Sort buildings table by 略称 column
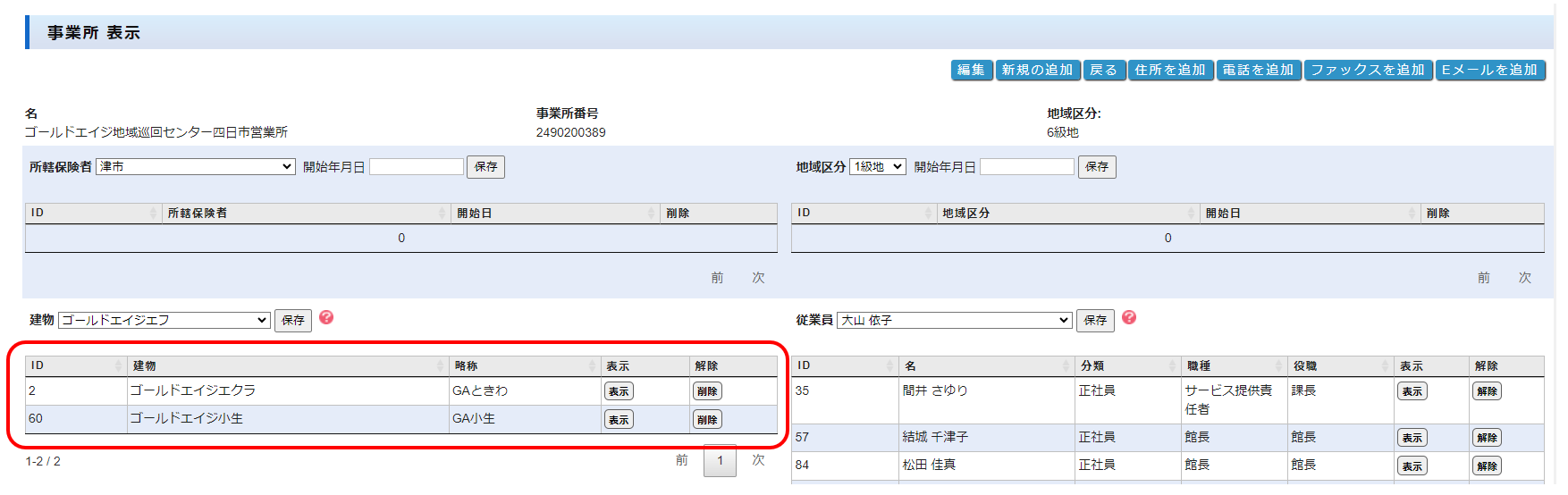The image size is (1568, 495). coord(523,366)
